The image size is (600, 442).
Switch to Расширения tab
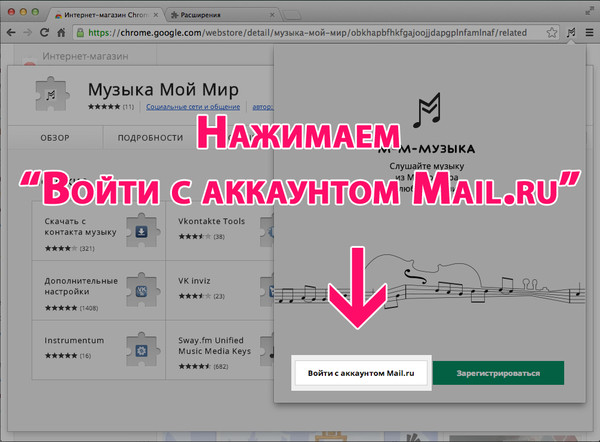pyautogui.click(x=222, y=15)
